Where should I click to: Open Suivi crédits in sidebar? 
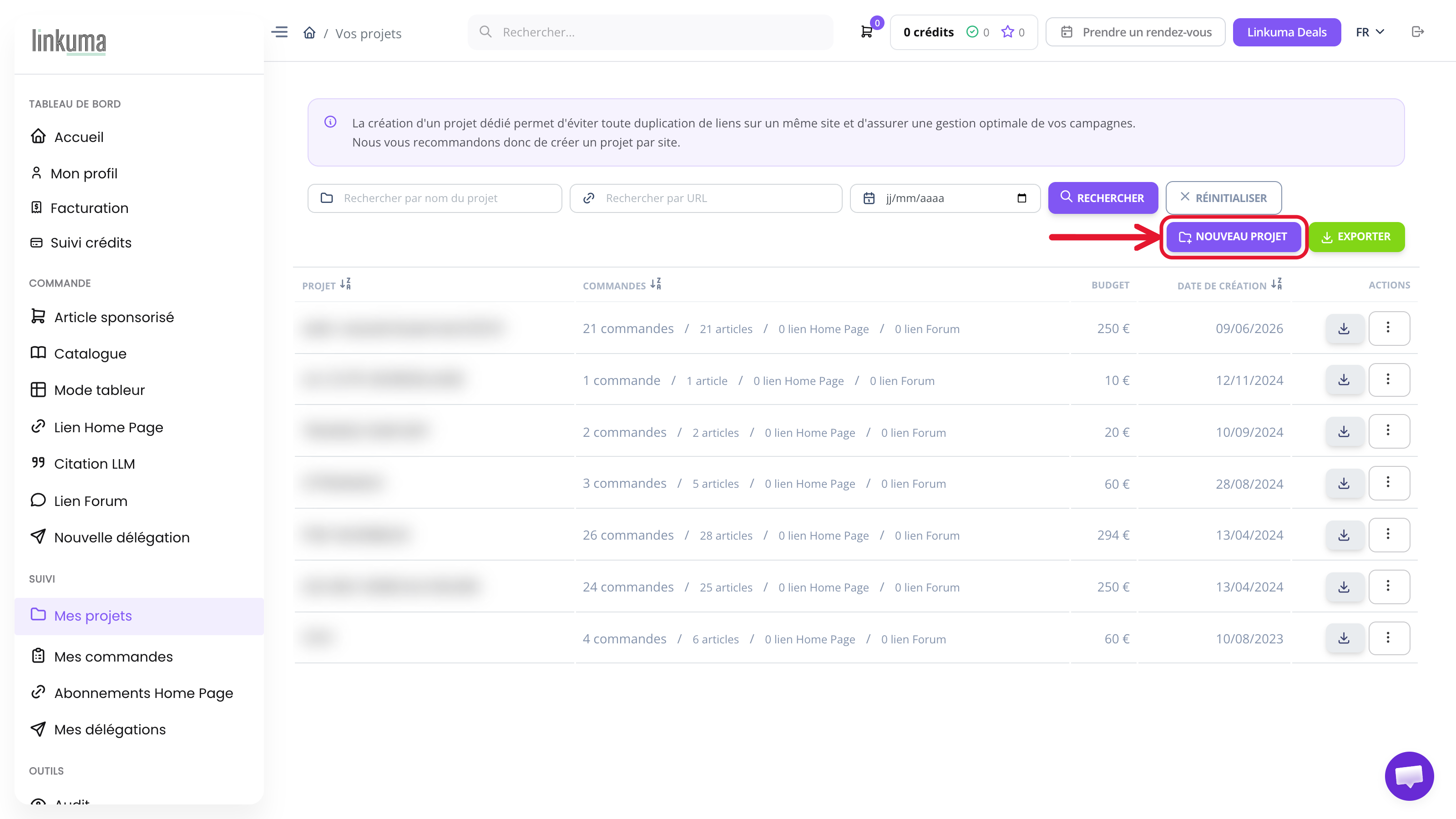(139, 243)
